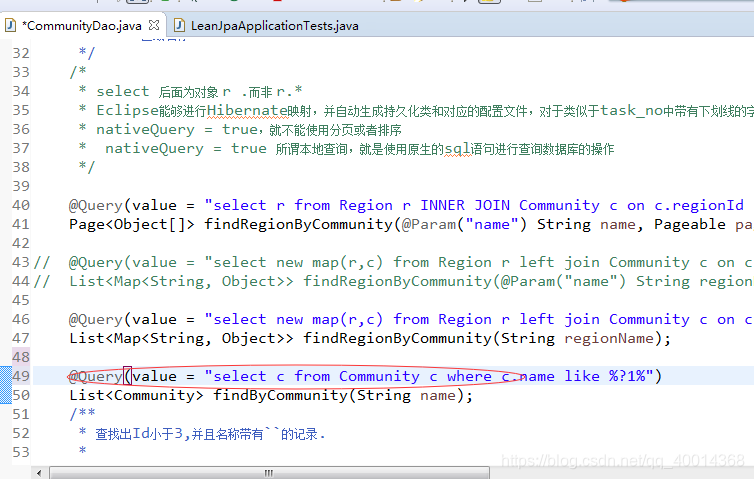Click the Javadoc comment text on line 52
This screenshot has width=754, height=479.
point(210,434)
